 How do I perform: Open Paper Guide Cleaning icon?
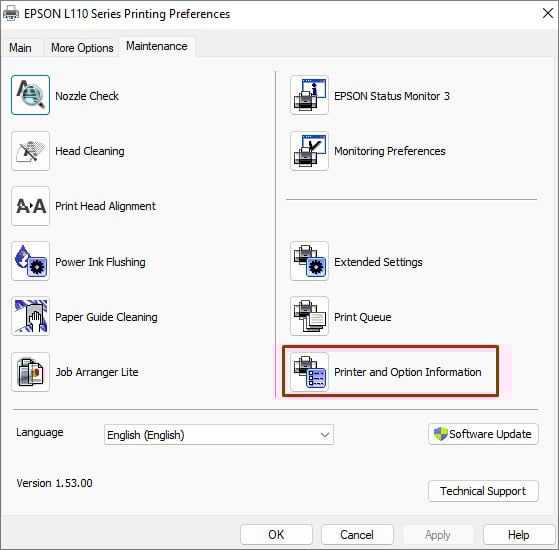pyautogui.click(x=30, y=316)
